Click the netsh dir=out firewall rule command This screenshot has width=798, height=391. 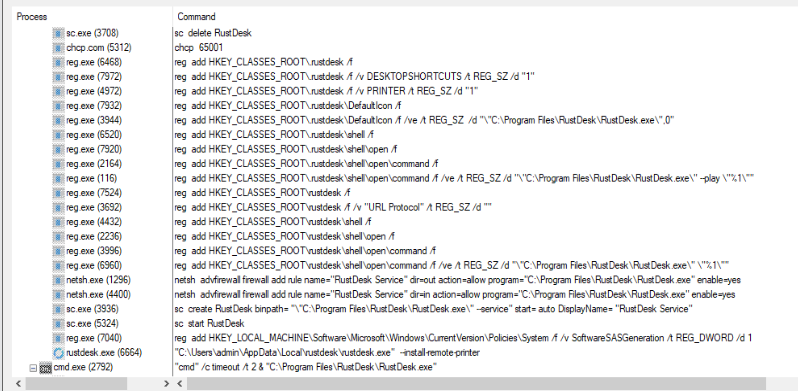click(458, 280)
